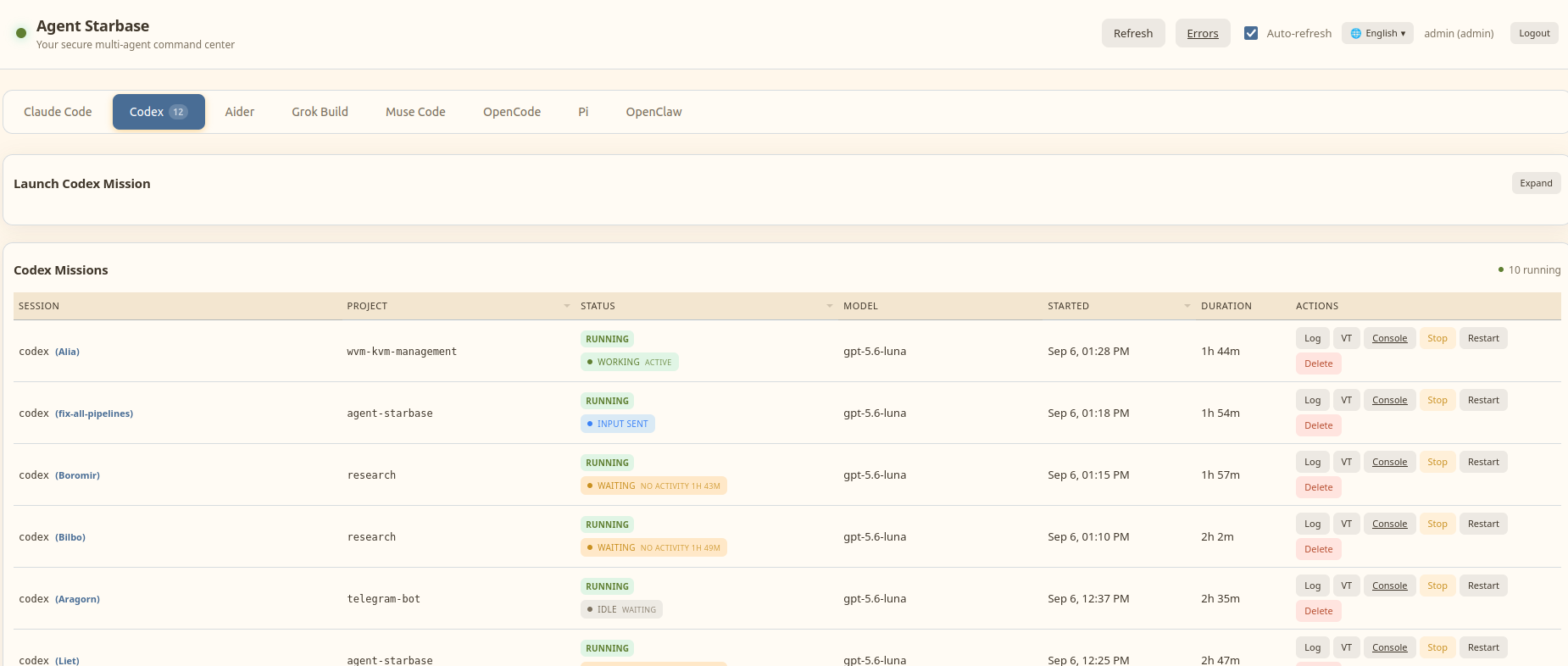Image resolution: width=1568 pixels, height=666 pixels.
Task: Click the 2h 35m duration value
Action: tap(1220, 599)
